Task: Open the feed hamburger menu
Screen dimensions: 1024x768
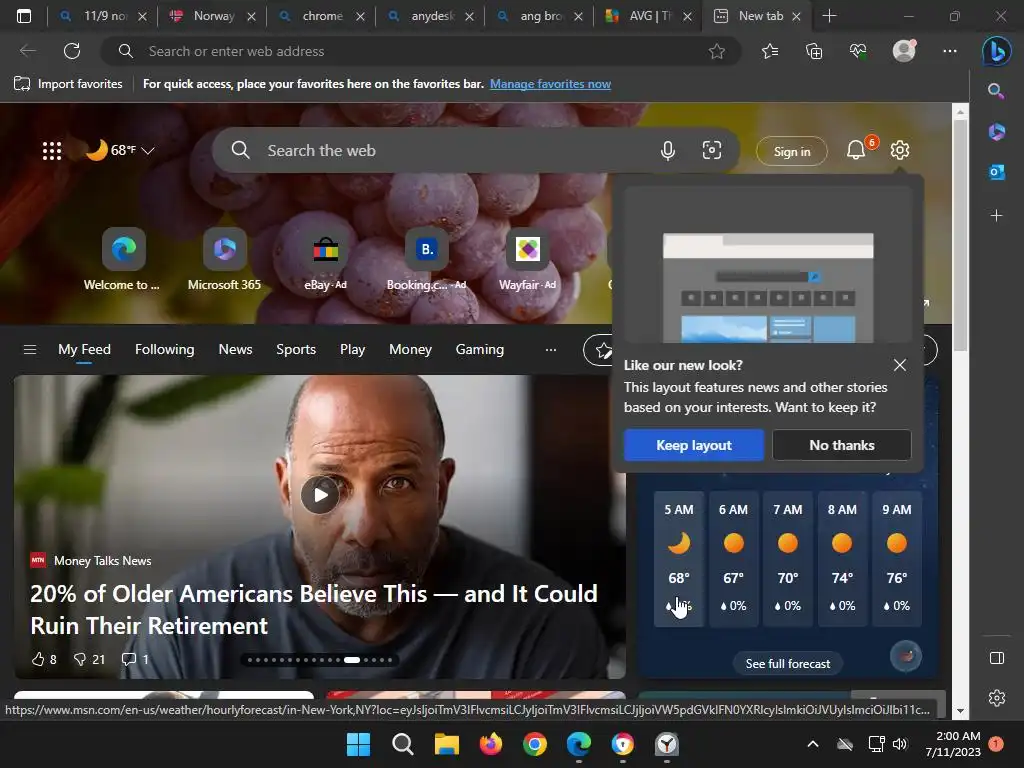Action: (29, 349)
